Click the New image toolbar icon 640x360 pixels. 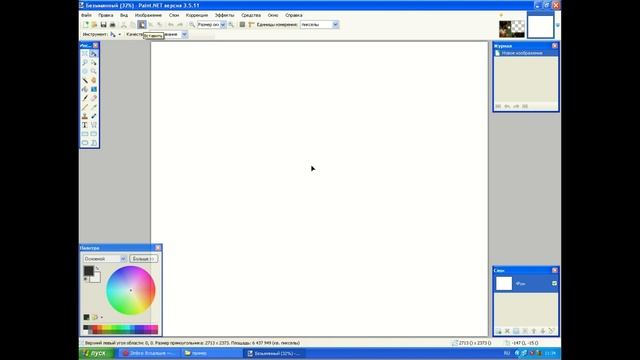coord(86,25)
